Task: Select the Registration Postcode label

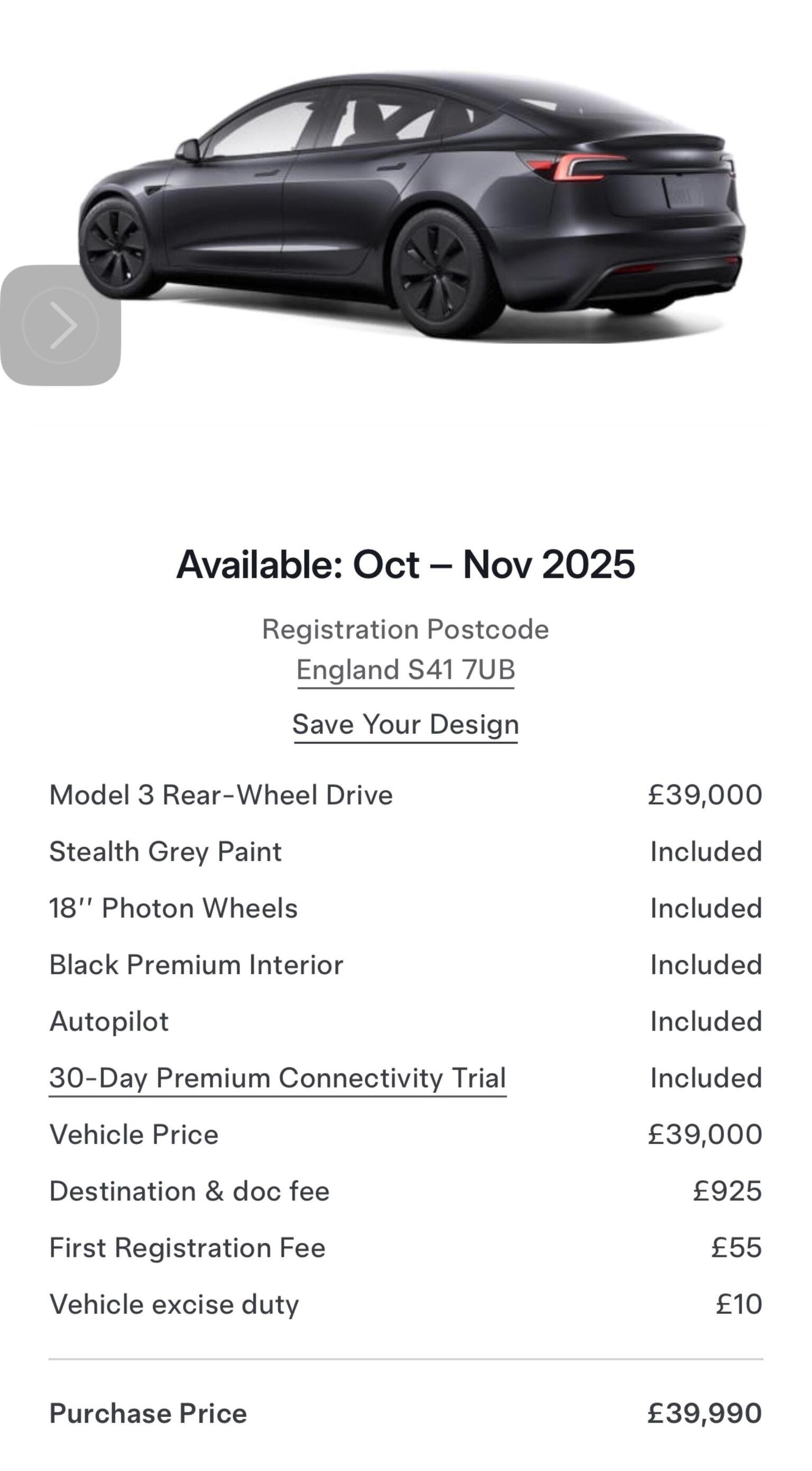Action: coord(405,629)
